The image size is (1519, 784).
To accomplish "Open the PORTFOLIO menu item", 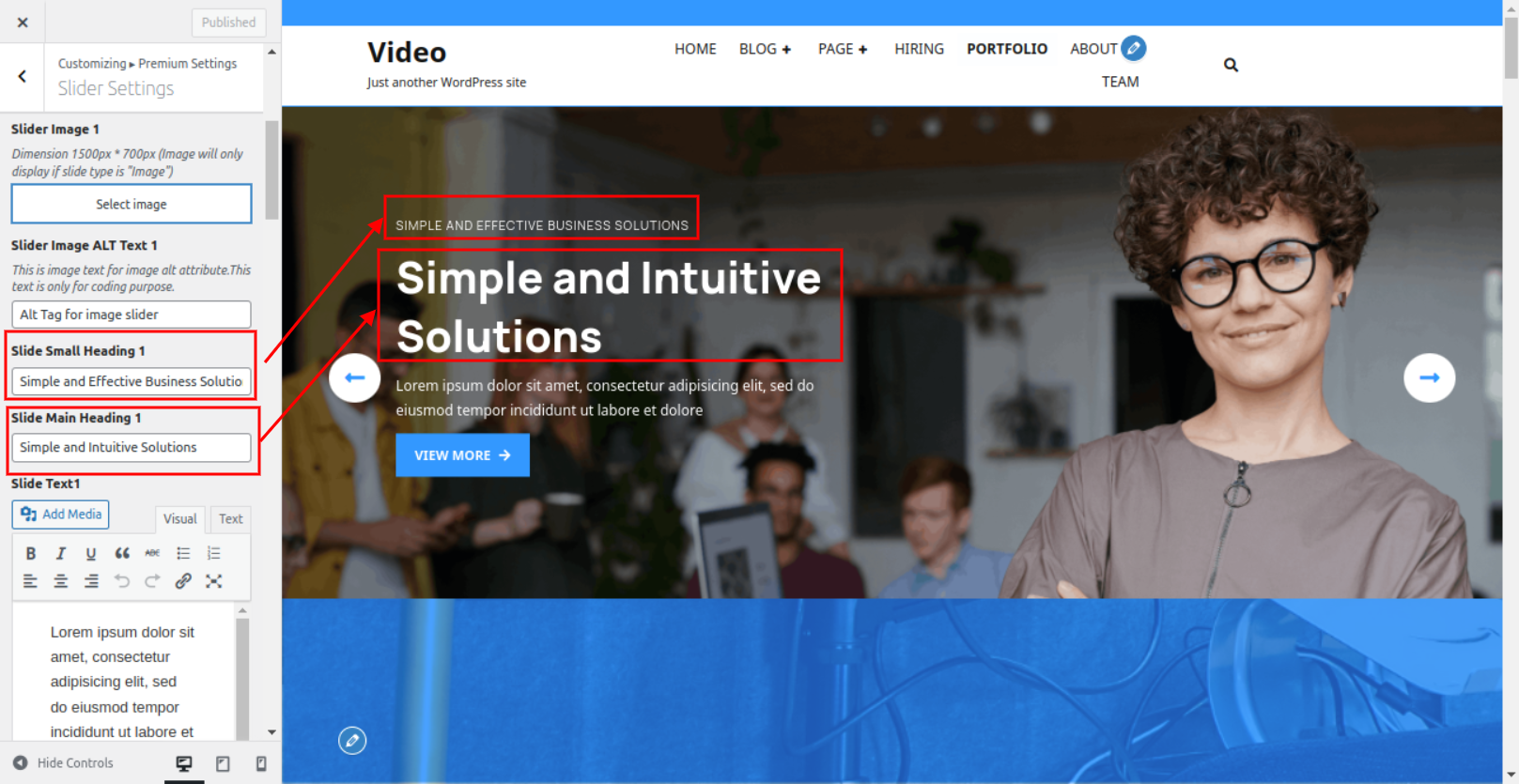I will click(1006, 49).
